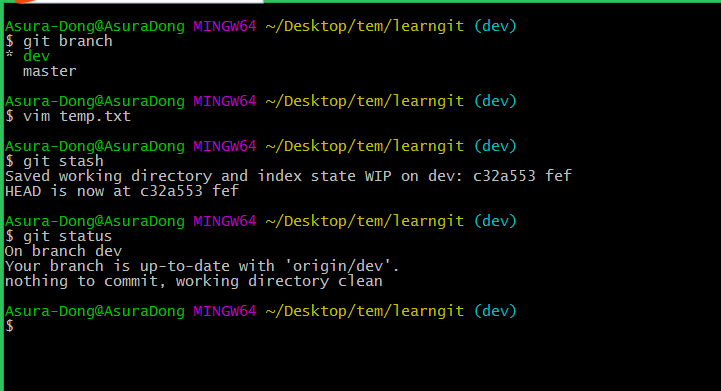Click the 'On branch dev' output line
The width and height of the screenshot is (721, 391).
pos(63,251)
